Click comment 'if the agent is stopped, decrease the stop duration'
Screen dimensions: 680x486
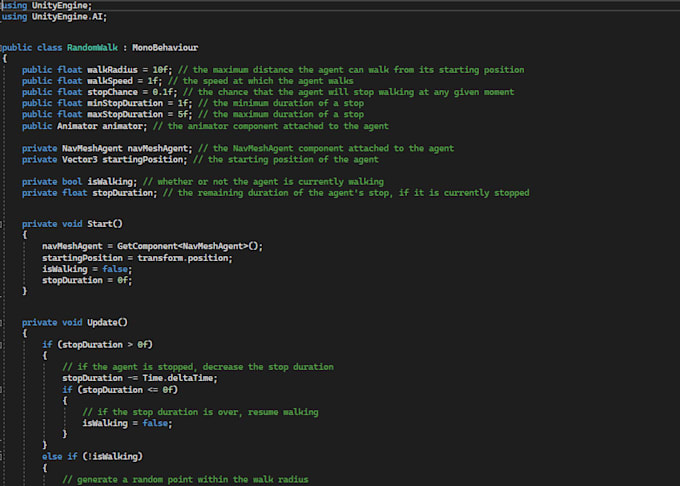(205, 367)
